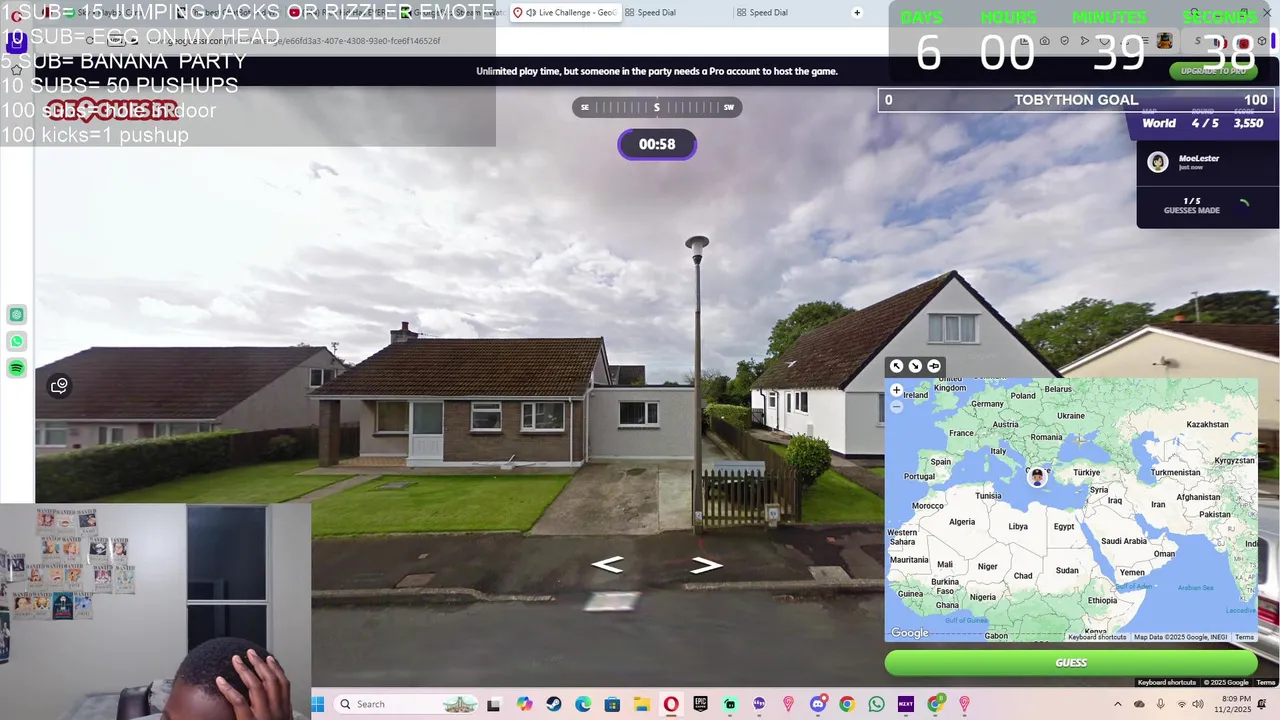Open Microsoft Store from the taskbar
1280x720 pixels.
click(x=612, y=704)
